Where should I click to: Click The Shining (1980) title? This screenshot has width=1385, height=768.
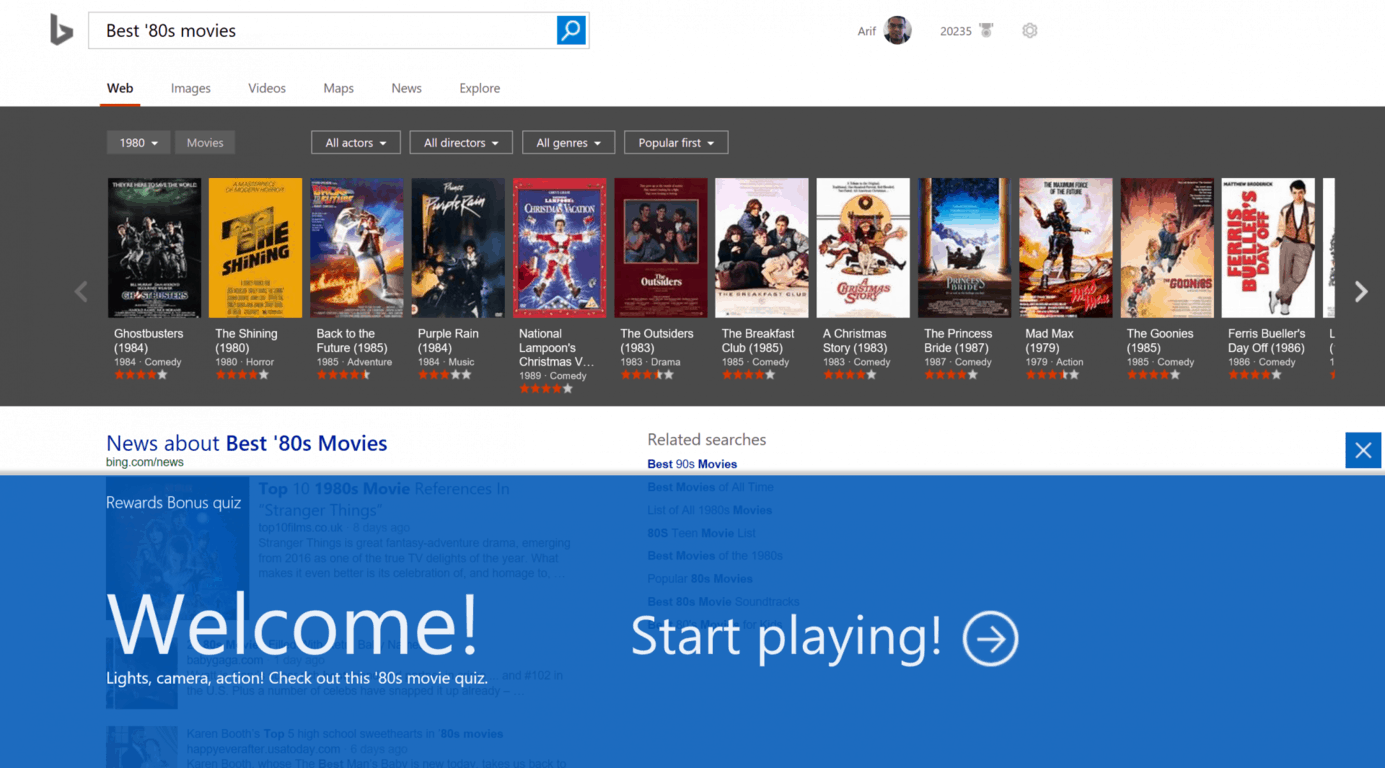click(246, 341)
